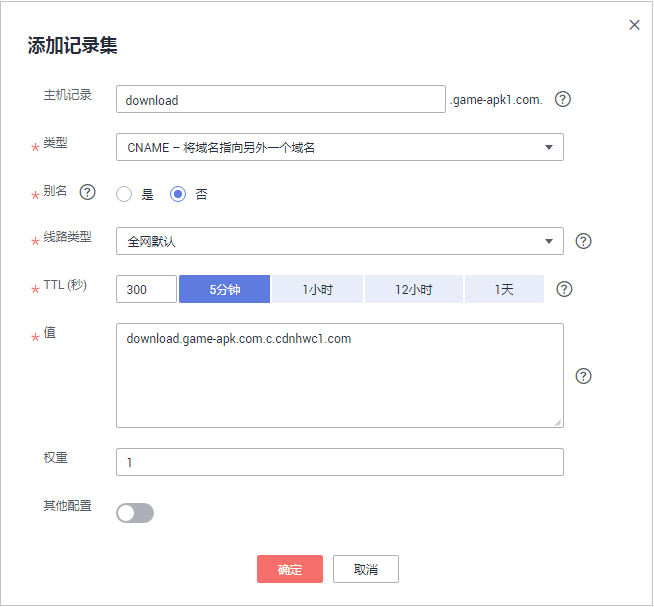Focus the 主机记录 input with download
Screen dimensions: 654x607
point(280,100)
